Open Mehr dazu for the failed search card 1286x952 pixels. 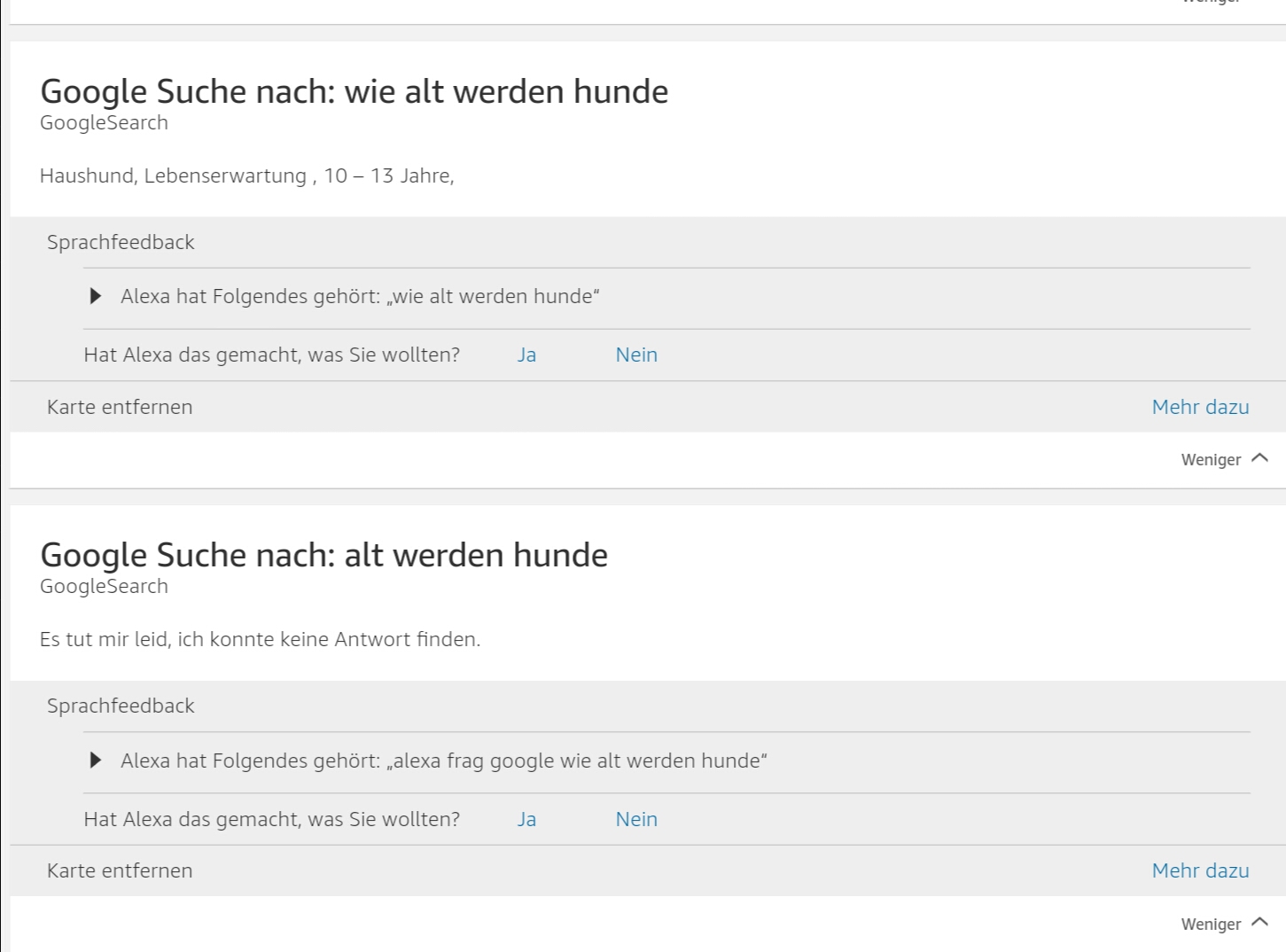[1200, 871]
